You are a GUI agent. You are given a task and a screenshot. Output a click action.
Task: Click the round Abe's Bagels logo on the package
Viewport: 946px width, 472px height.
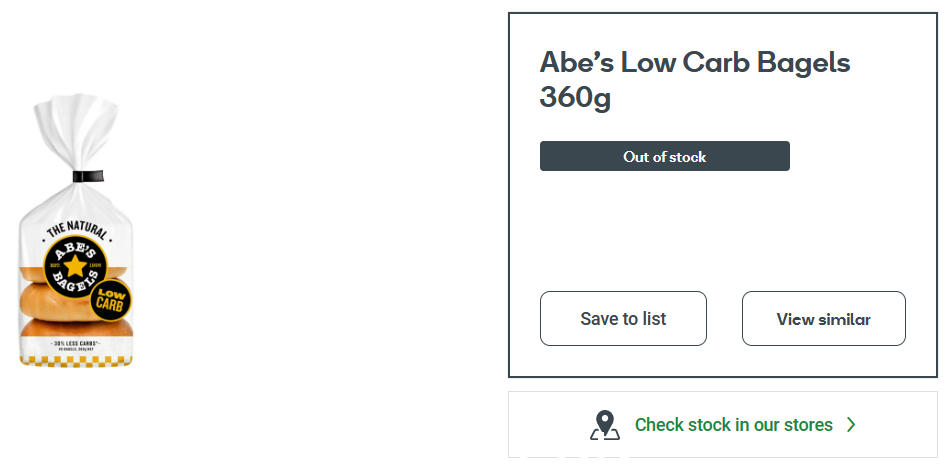pyautogui.click(x=75, y=266)
